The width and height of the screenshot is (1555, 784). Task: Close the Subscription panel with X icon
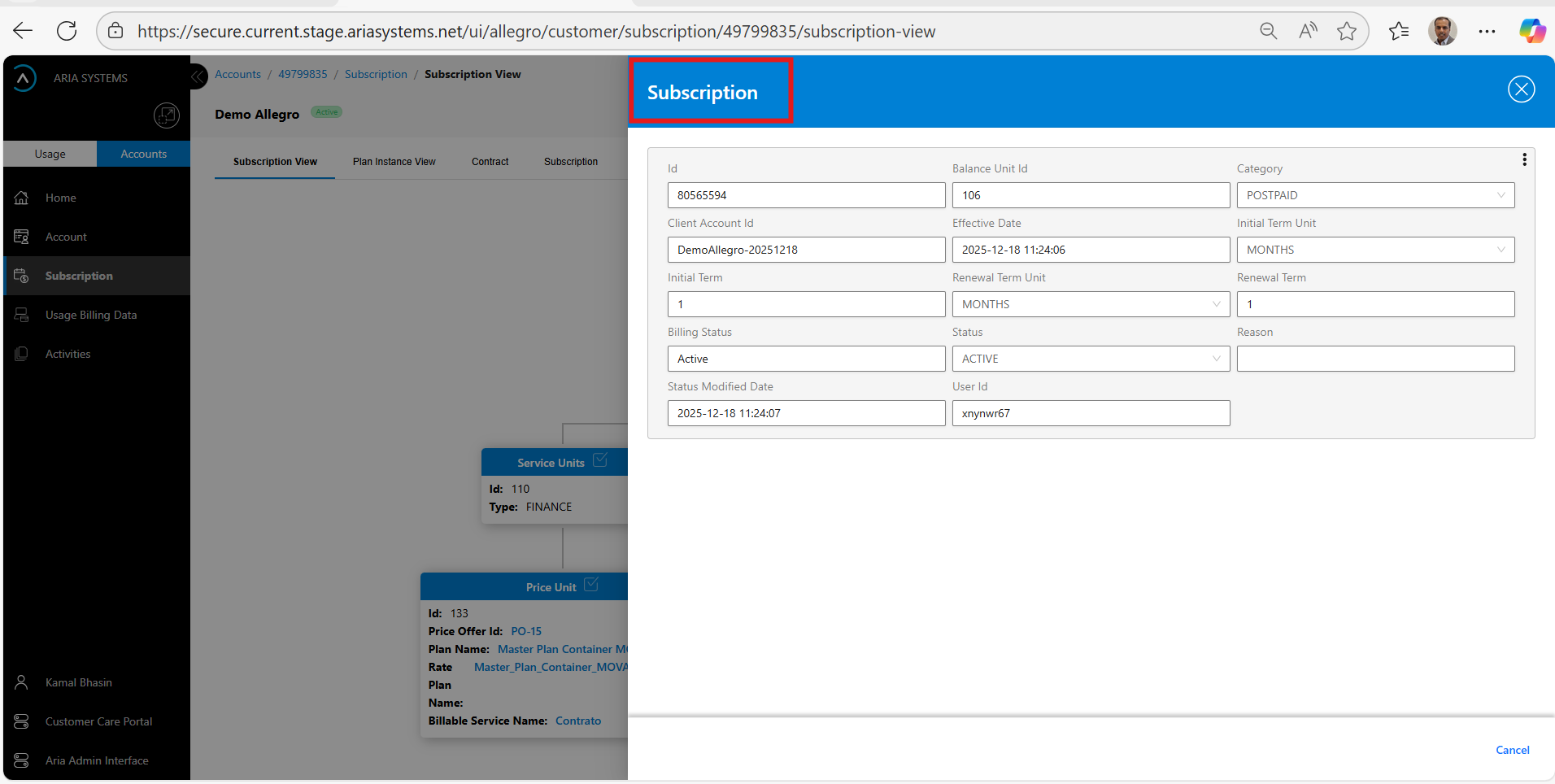click(1521, 89)
